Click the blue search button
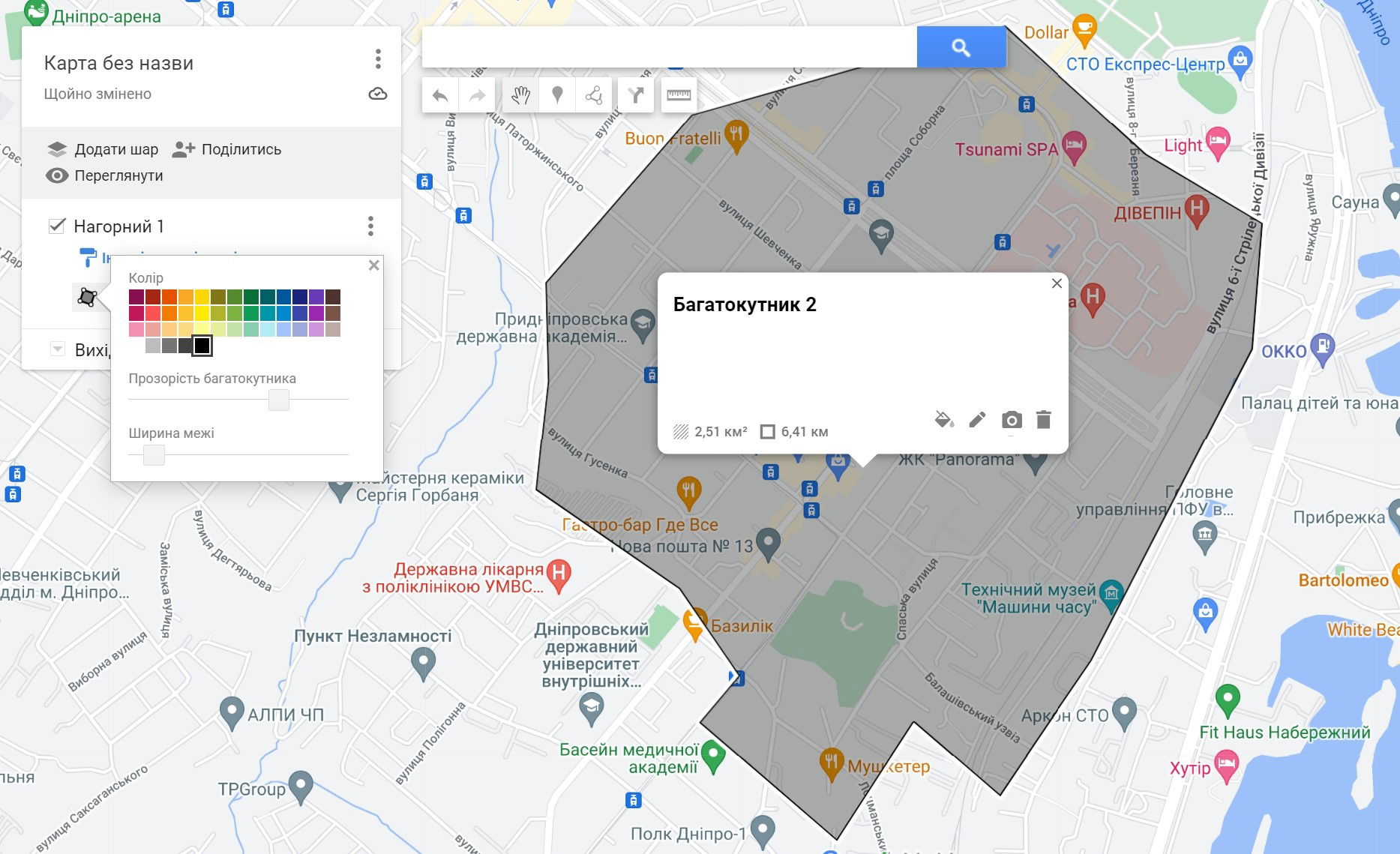Viewport: 1400px width, 854px height. pyautogui.click(x=961, y=47)
